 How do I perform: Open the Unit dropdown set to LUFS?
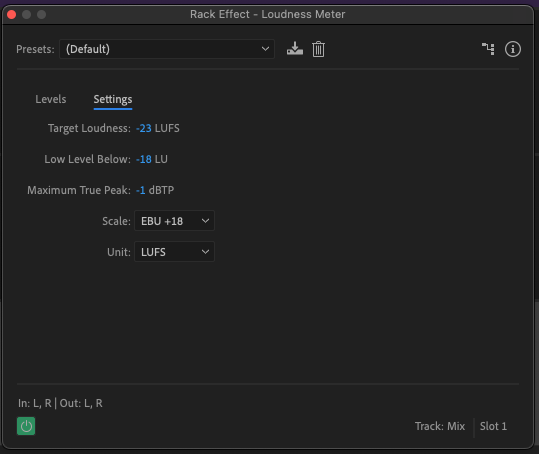(x=174, y=252)
